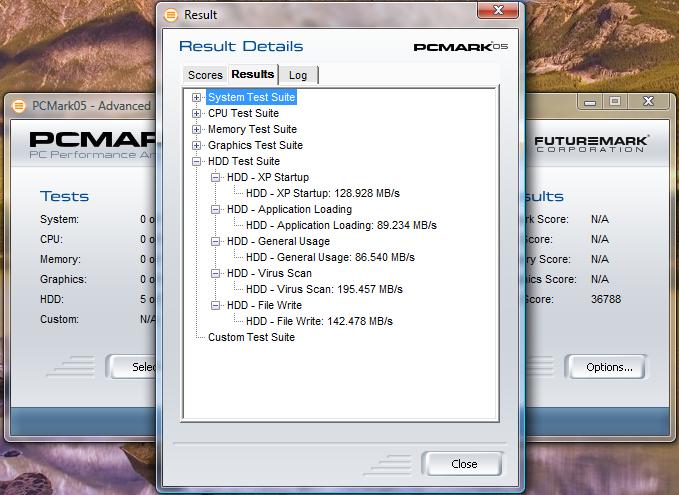Expand the CPU Test Suite node
The image size is (679, 495).
coord(196,113)
